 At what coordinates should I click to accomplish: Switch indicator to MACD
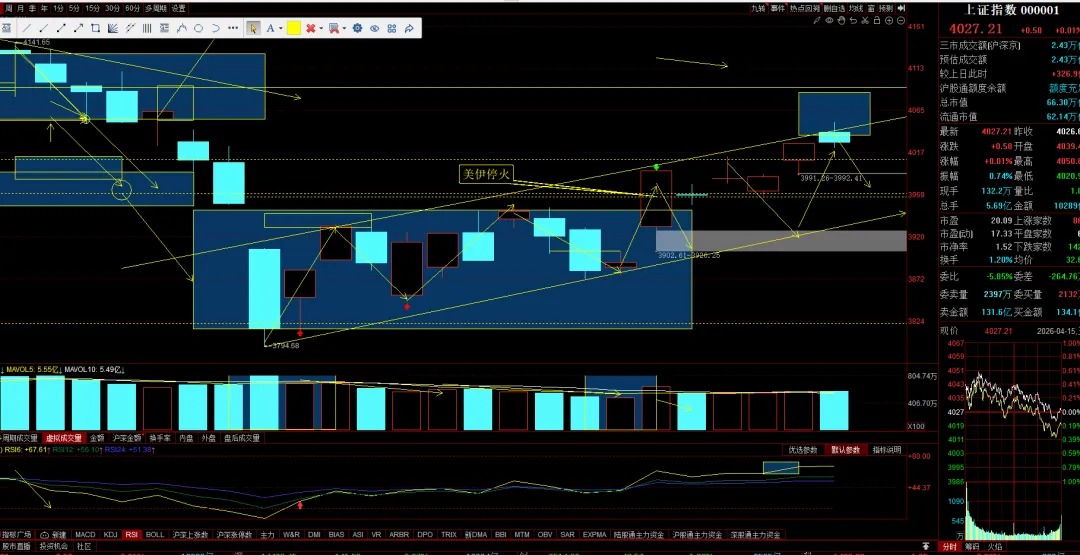[85, 534]
